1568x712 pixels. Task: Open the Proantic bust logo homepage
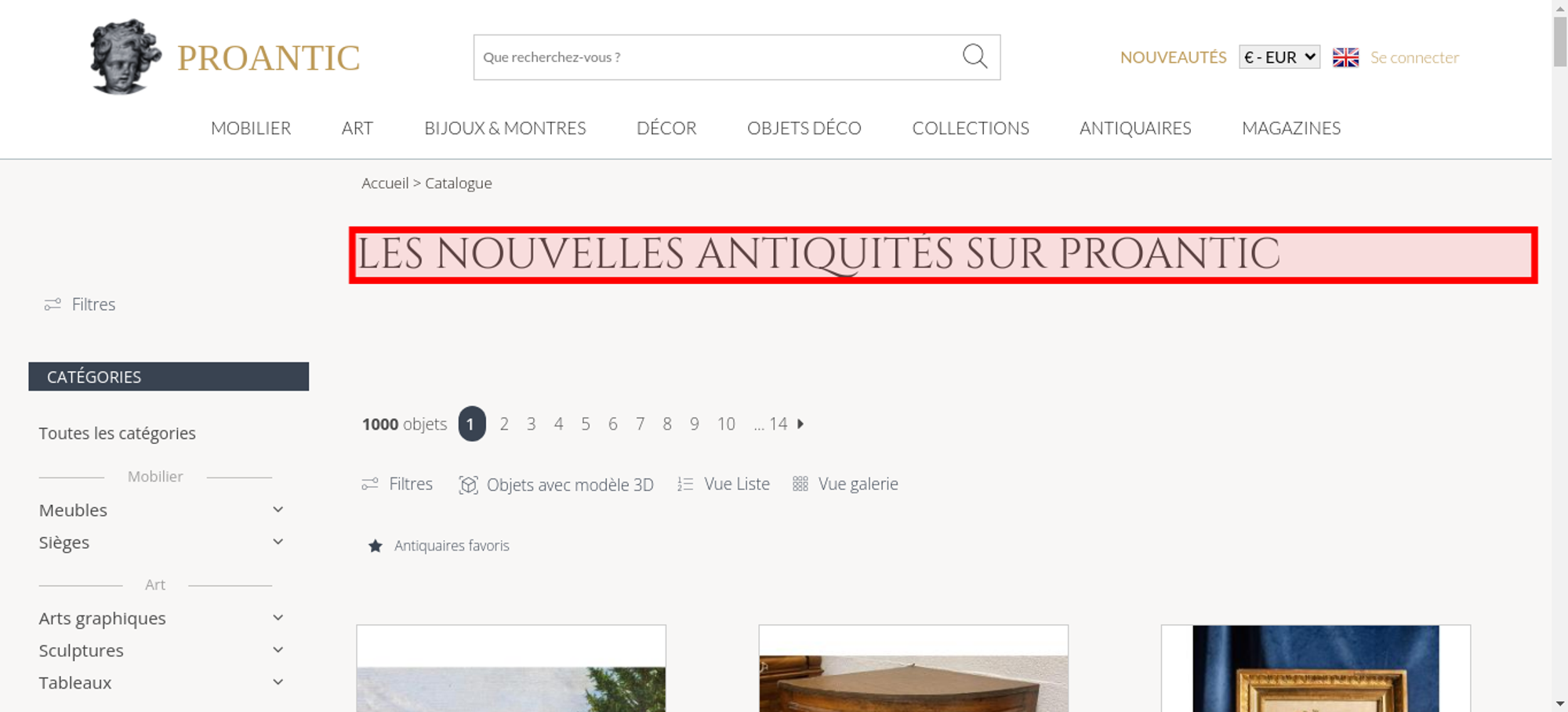coord(125,57)
